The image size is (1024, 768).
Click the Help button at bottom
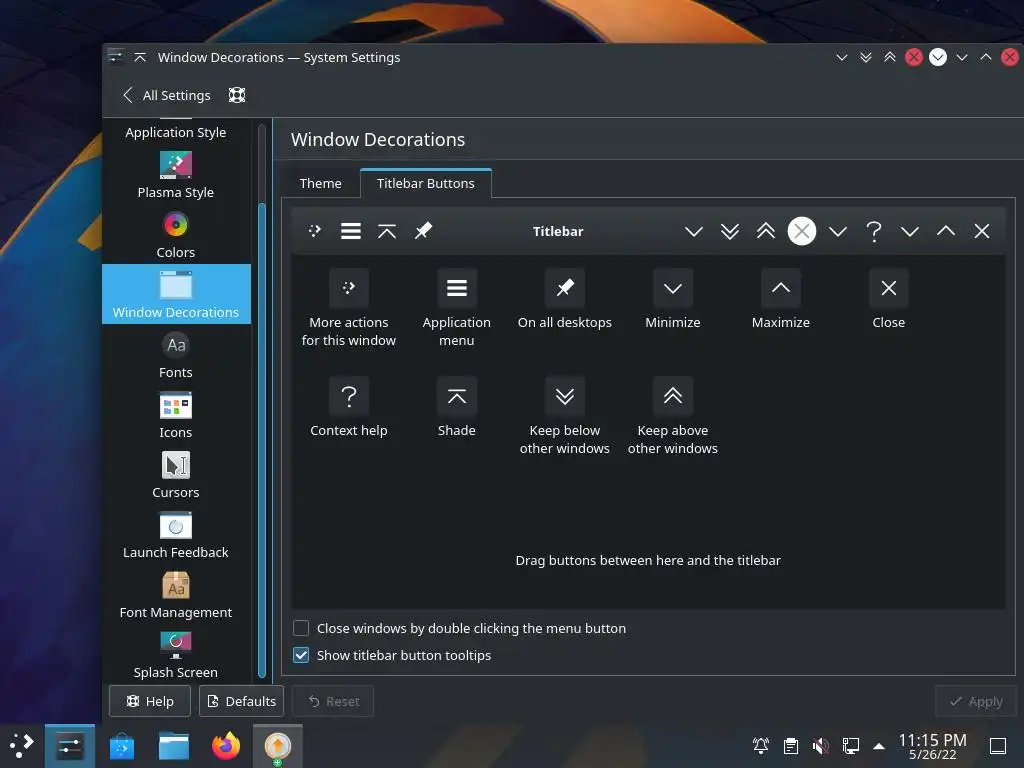click(x=150, y=701)
